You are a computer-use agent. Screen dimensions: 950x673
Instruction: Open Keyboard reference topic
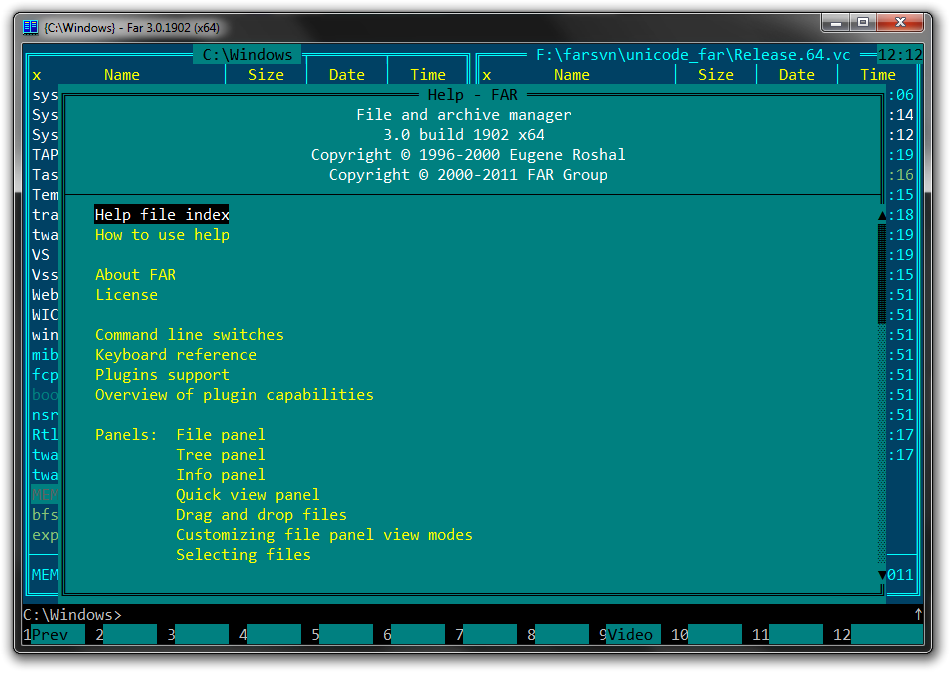176,354
